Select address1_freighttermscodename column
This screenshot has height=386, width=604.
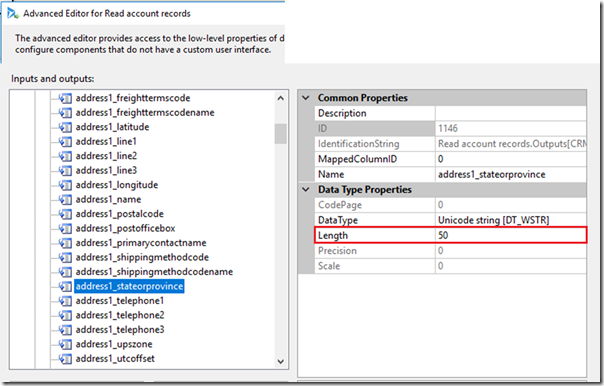click(x=145, y=113)
